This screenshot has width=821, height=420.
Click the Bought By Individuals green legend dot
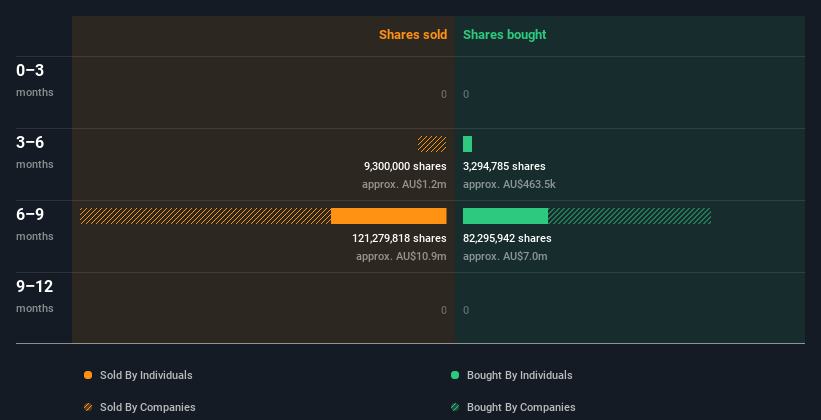(x=455, y=375)
